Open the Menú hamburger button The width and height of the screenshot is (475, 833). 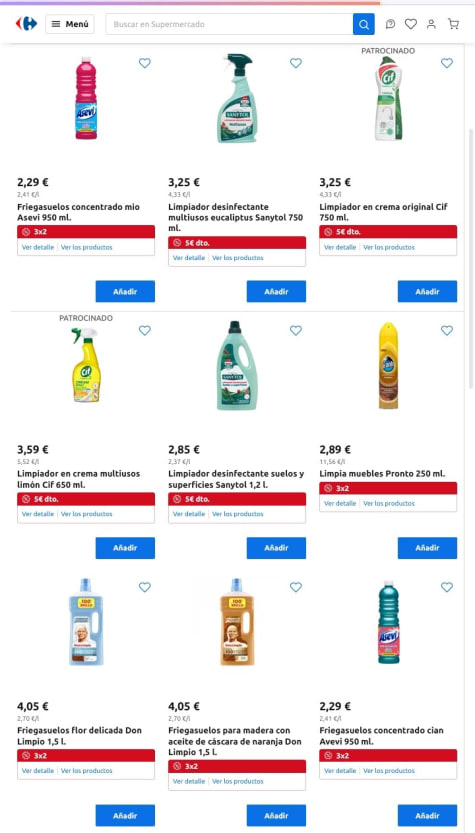(x=70, y=24)
